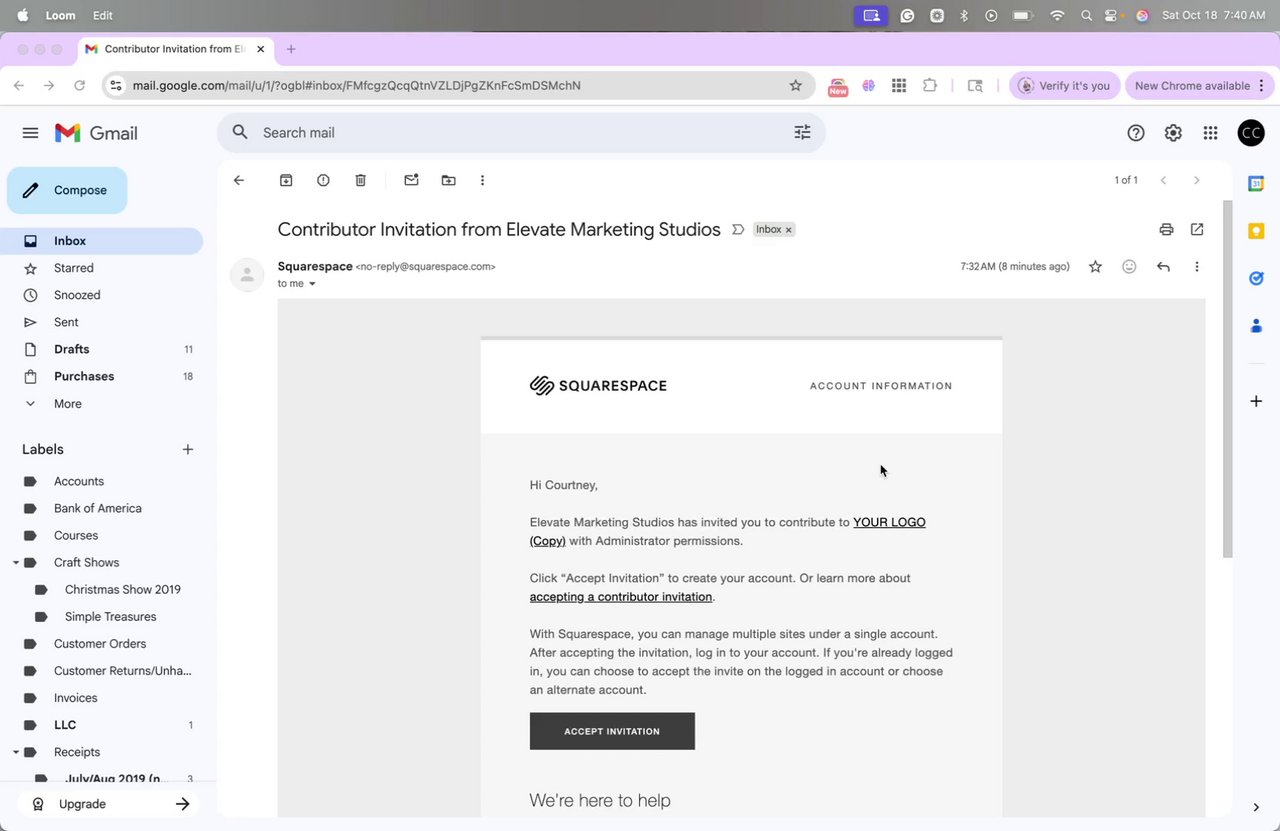
Task: Collapse the Receipts label tree
Action: [16, 752]
